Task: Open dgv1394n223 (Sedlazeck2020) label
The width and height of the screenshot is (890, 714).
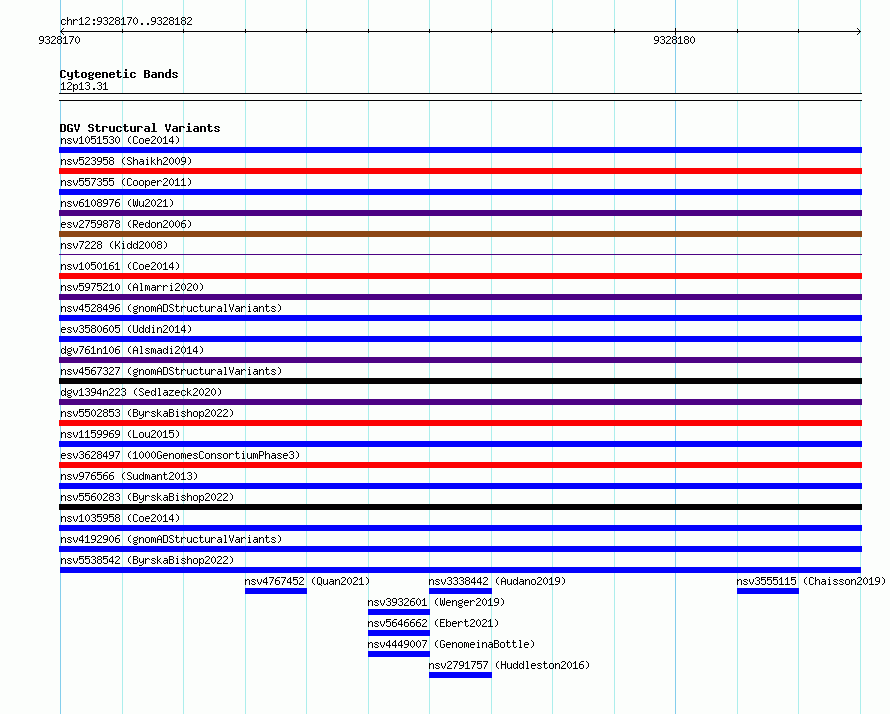Action: (141, 392)
